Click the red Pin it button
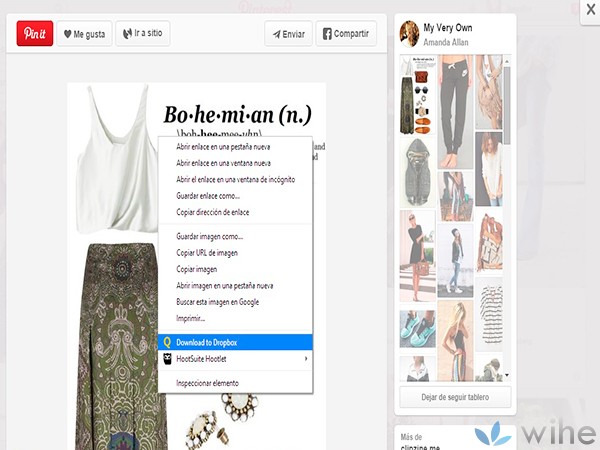Viewport: 600px width, 450px height. click(x=35, y=33)
